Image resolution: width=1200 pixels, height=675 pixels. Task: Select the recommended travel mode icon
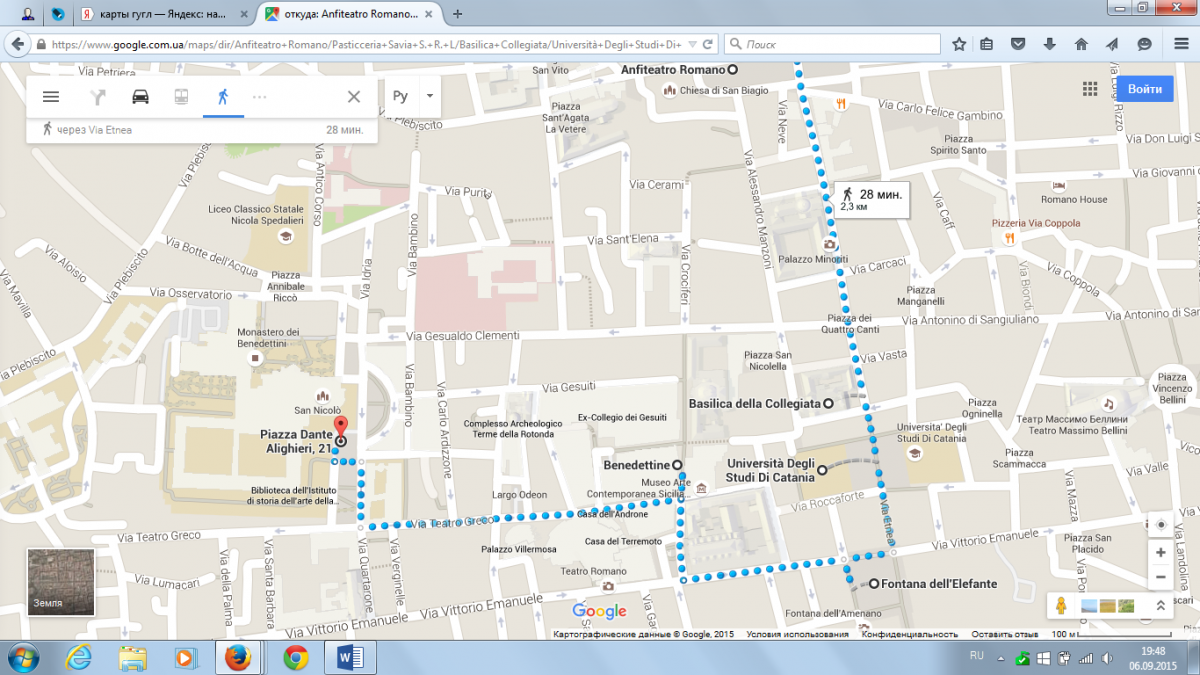coord(98,97)
